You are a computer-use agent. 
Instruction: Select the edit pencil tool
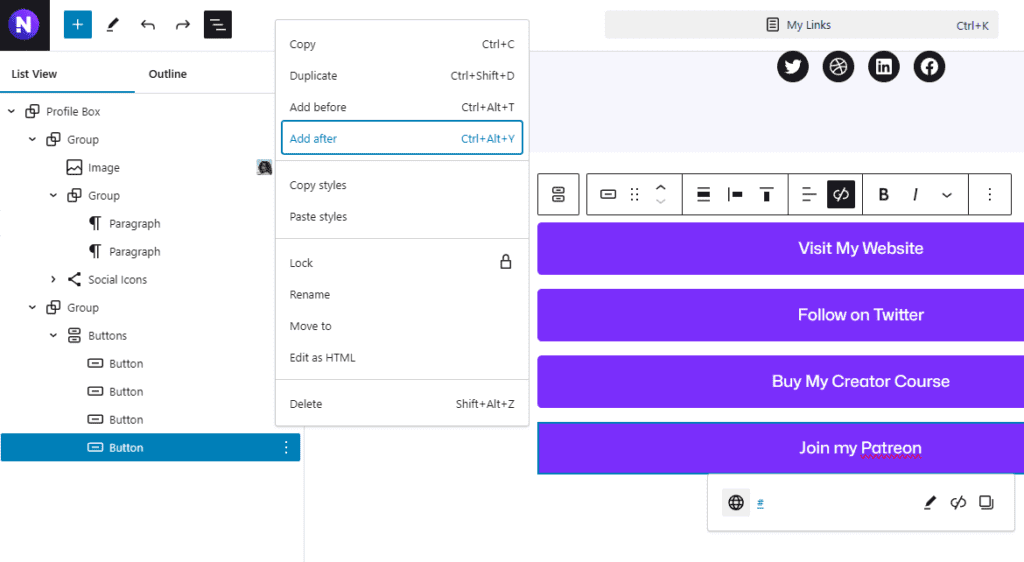pyautogui.click(x=112, y=25)
